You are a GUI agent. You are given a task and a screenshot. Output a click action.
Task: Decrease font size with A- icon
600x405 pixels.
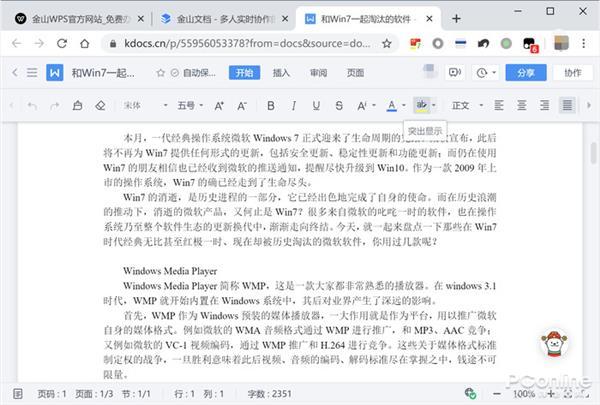coord(242,106)
